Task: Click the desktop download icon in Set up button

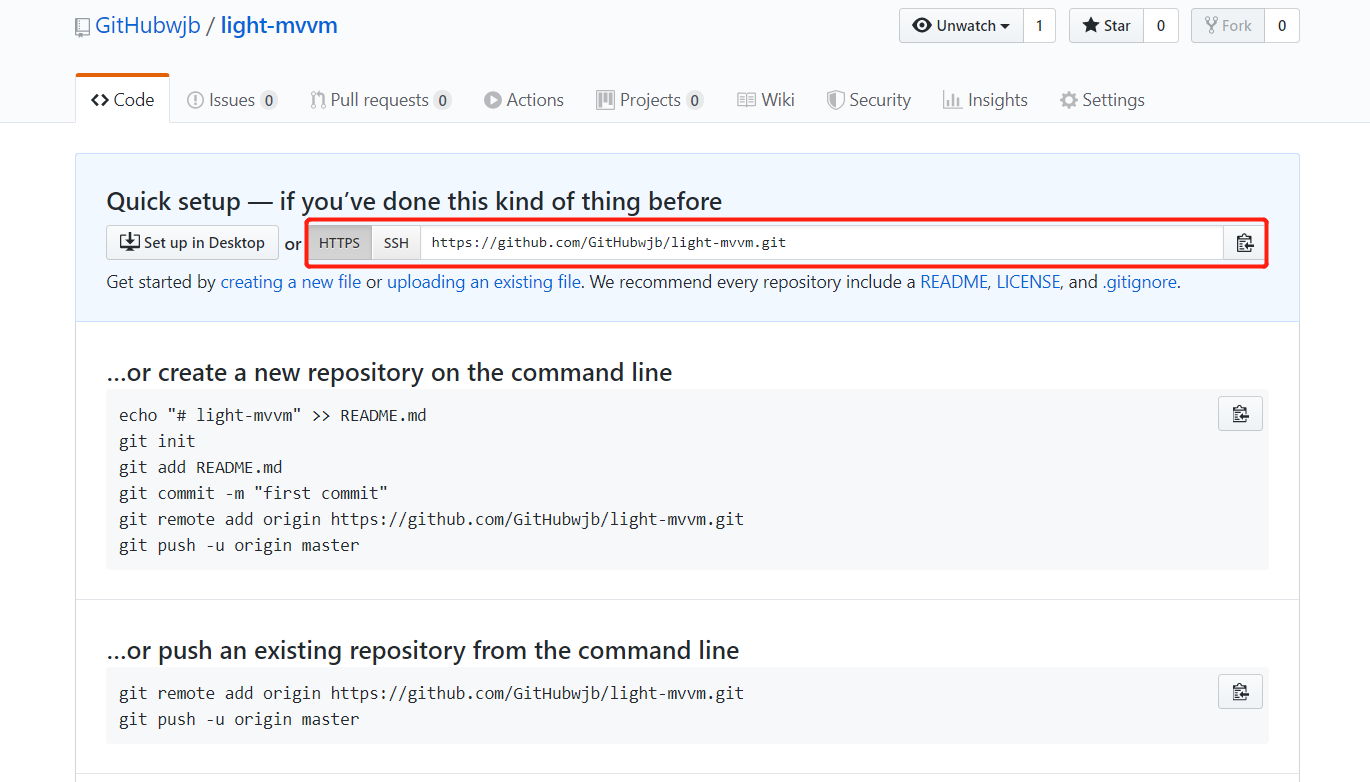Action: [x=130, y=242]
